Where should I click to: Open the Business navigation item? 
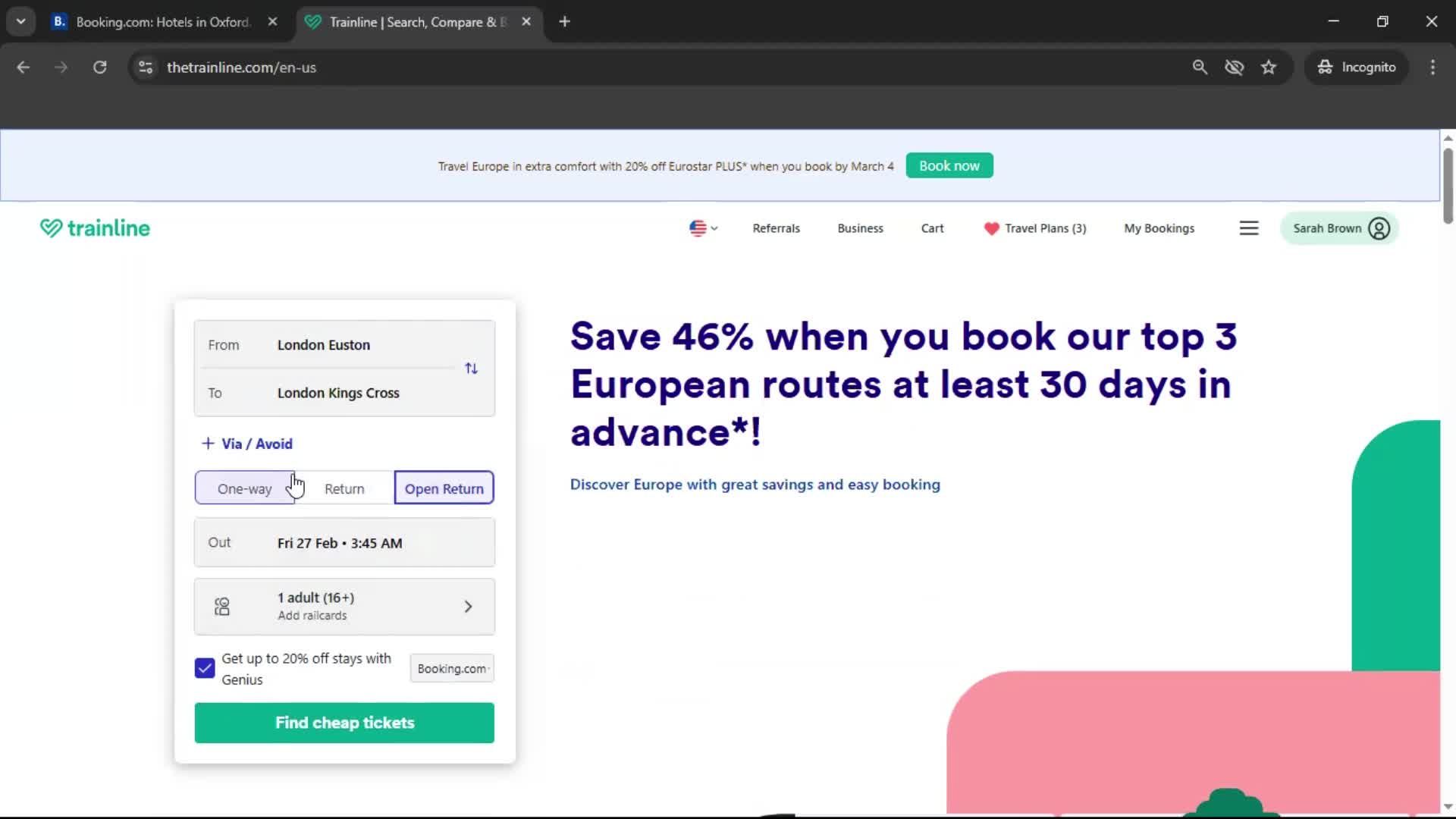coord(860,227)
